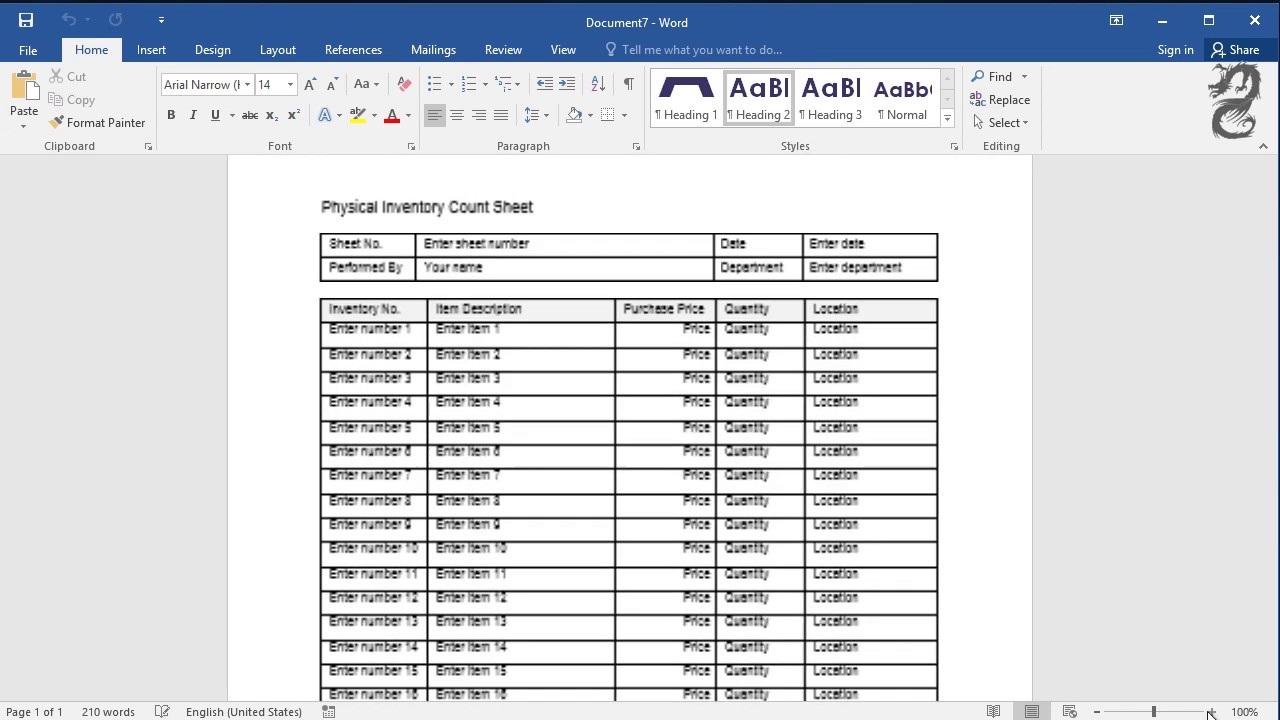
Task: Save the document with the floppy icon
Action: [25, 20]
